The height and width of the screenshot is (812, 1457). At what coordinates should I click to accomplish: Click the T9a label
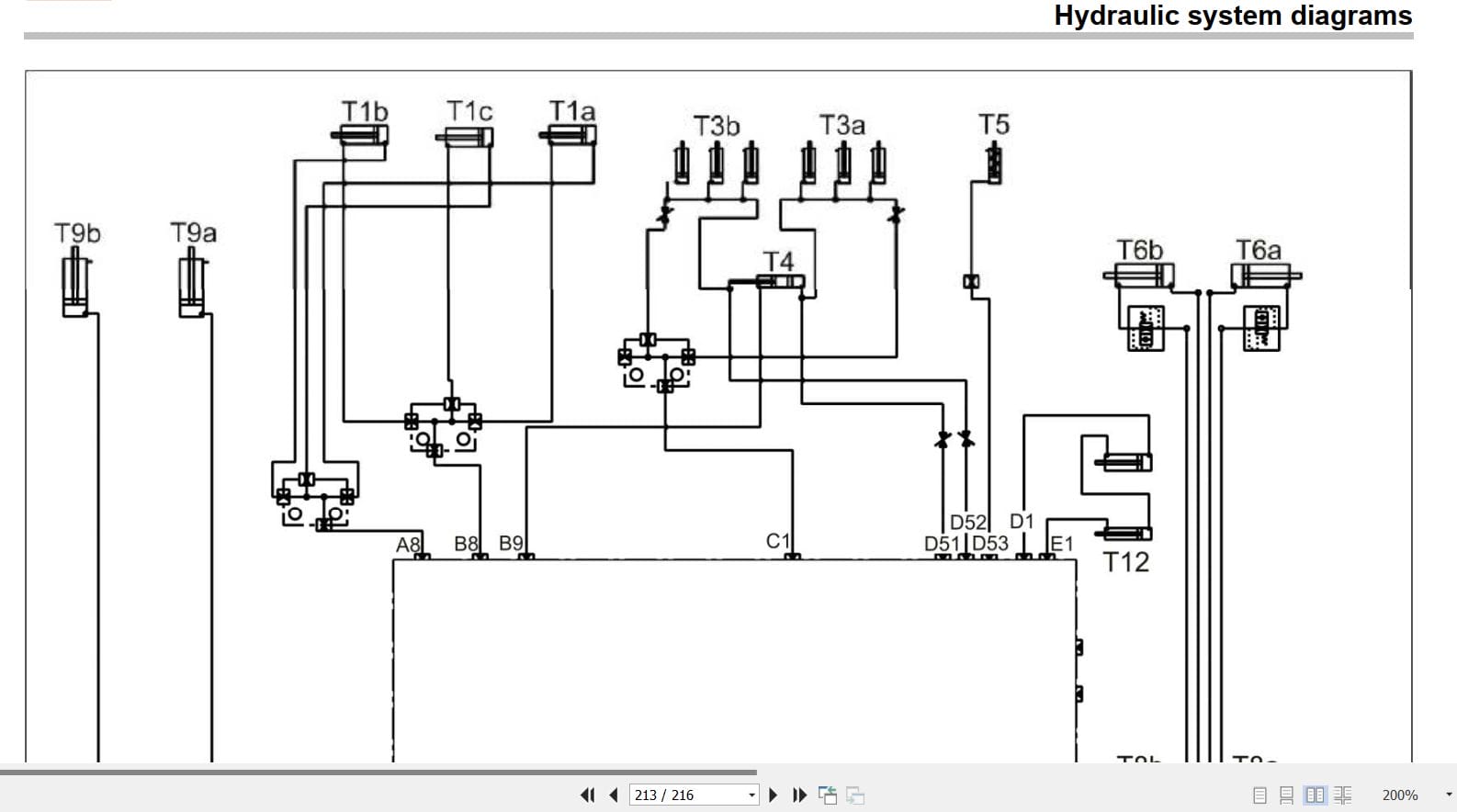pyautogui.click(x=194, y=233)
